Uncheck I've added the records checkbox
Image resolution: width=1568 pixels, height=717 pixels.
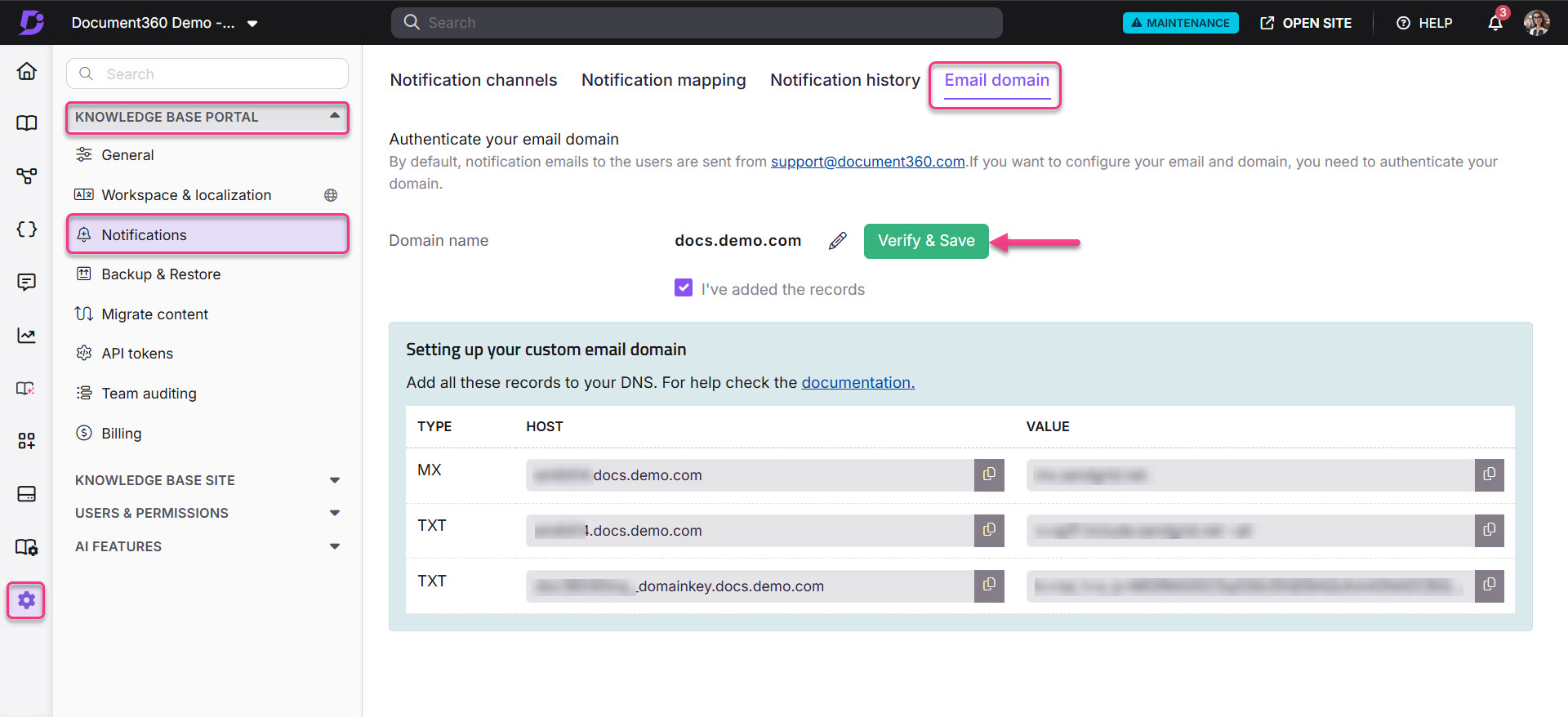(684, 287)
